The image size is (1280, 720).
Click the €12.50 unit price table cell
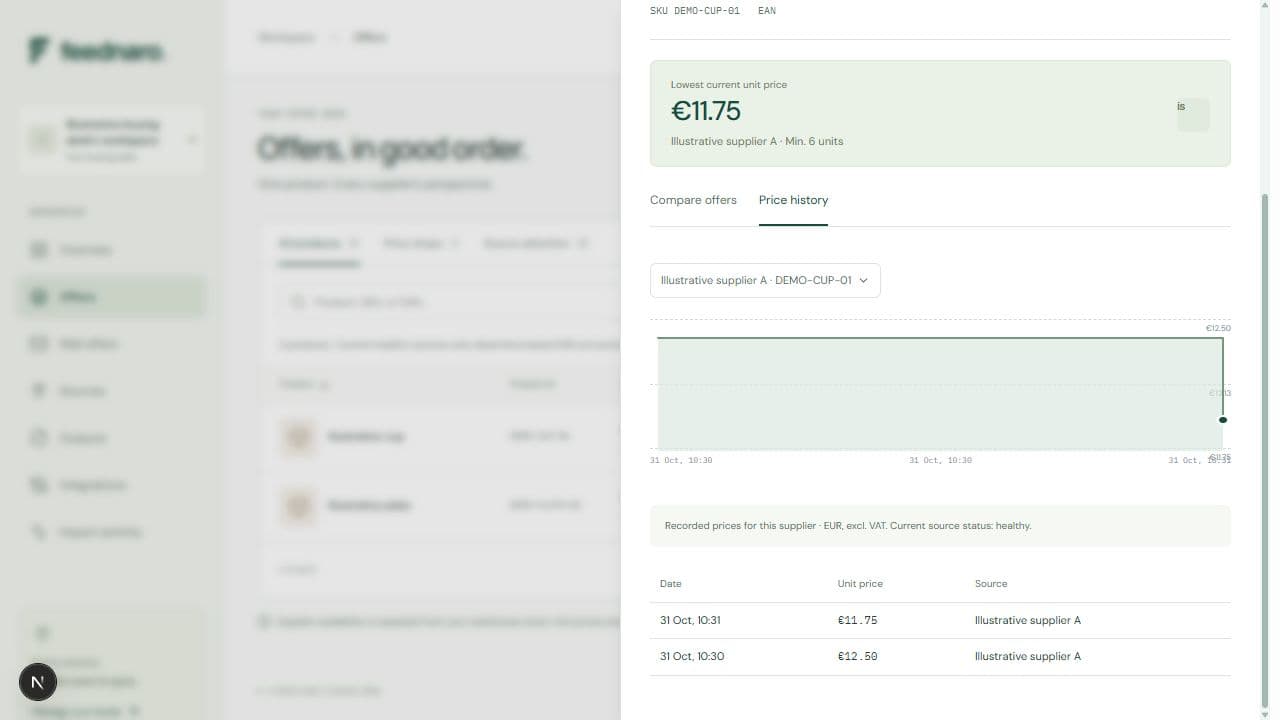857,656
